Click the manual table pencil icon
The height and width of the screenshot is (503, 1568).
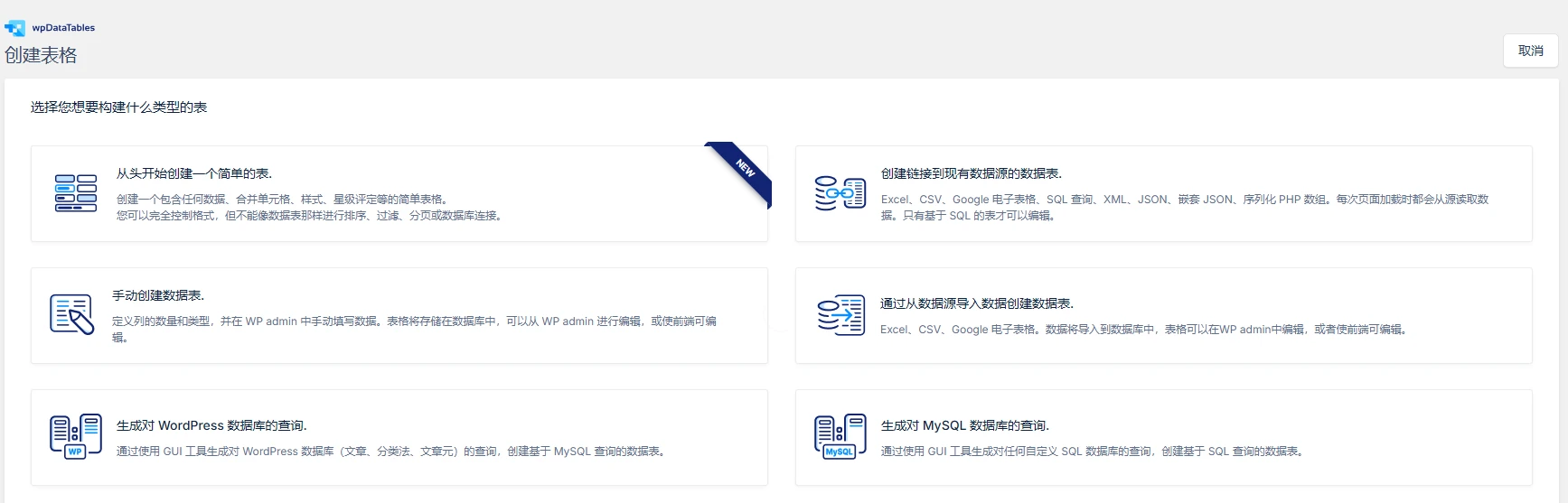tap(72, 314)
